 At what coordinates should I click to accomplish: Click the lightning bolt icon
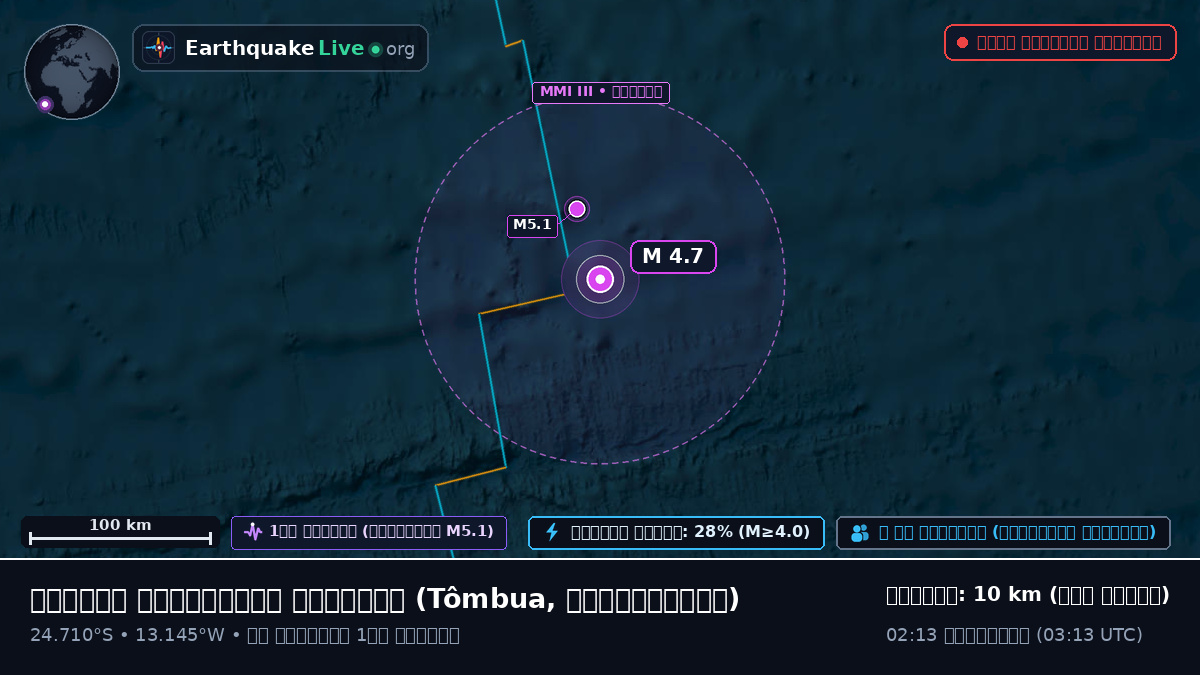(x=551, y=532)
